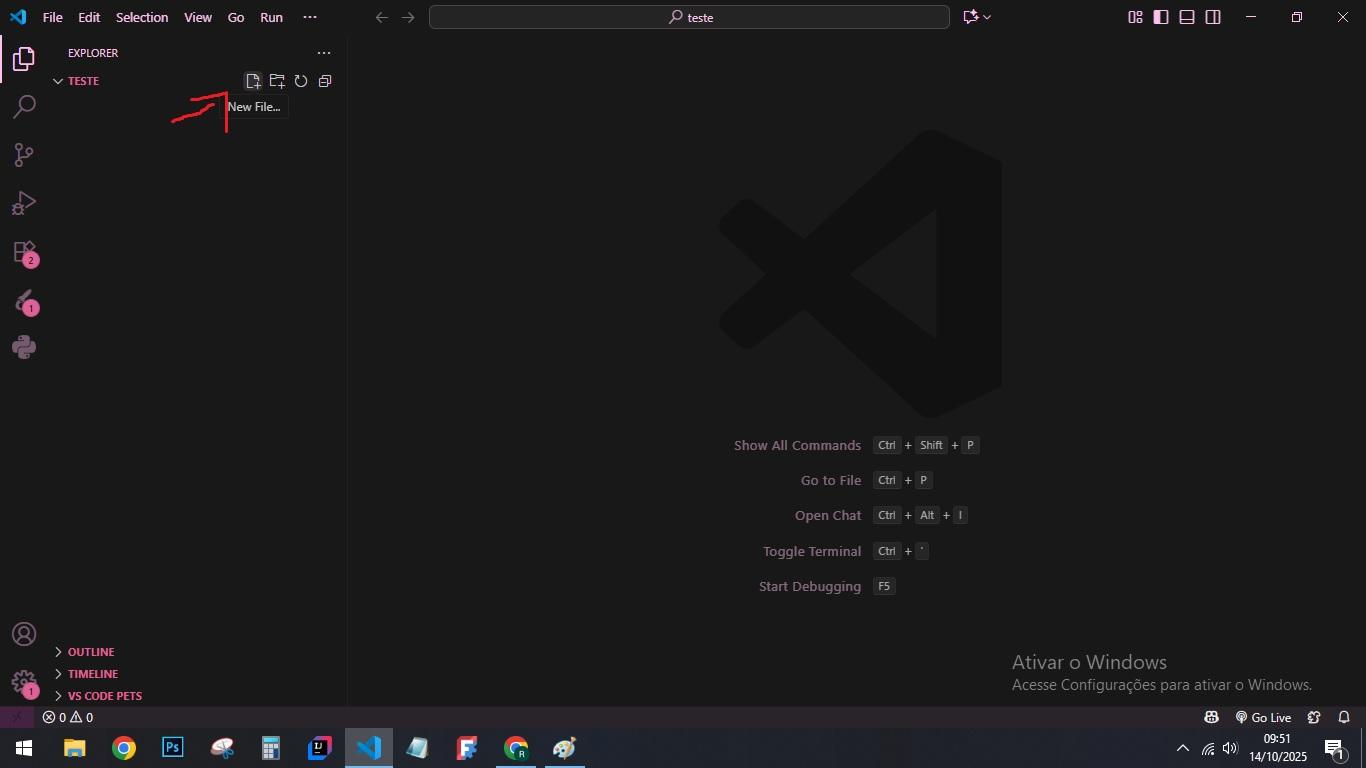Show more menus via title bar ellipsis
Image resolution: width=1366 pixels, height=768 pixels.
(x=310, y=17)
